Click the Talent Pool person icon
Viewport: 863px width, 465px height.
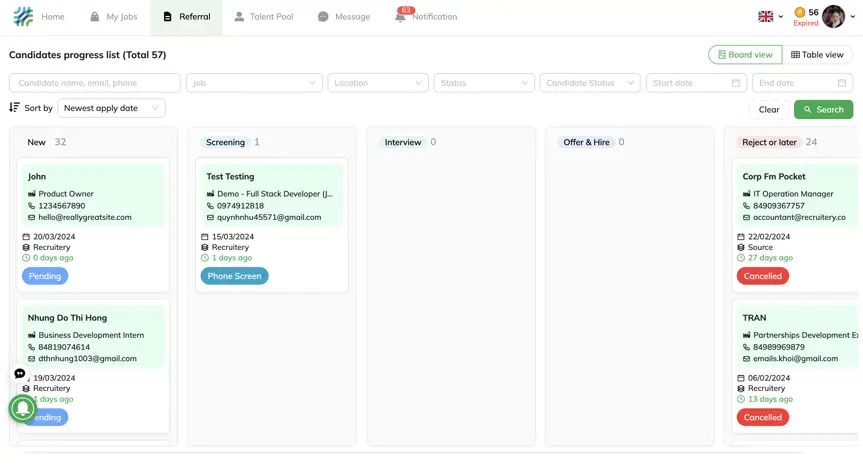[239, 17]
